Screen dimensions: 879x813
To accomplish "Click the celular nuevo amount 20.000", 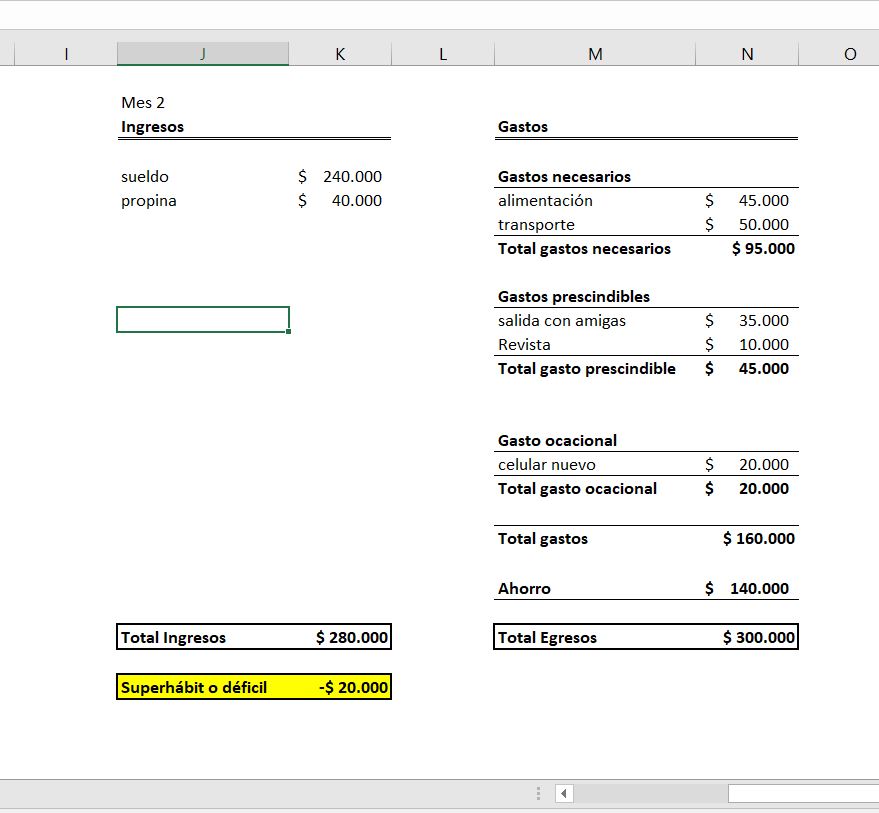I will pos(747,465).
